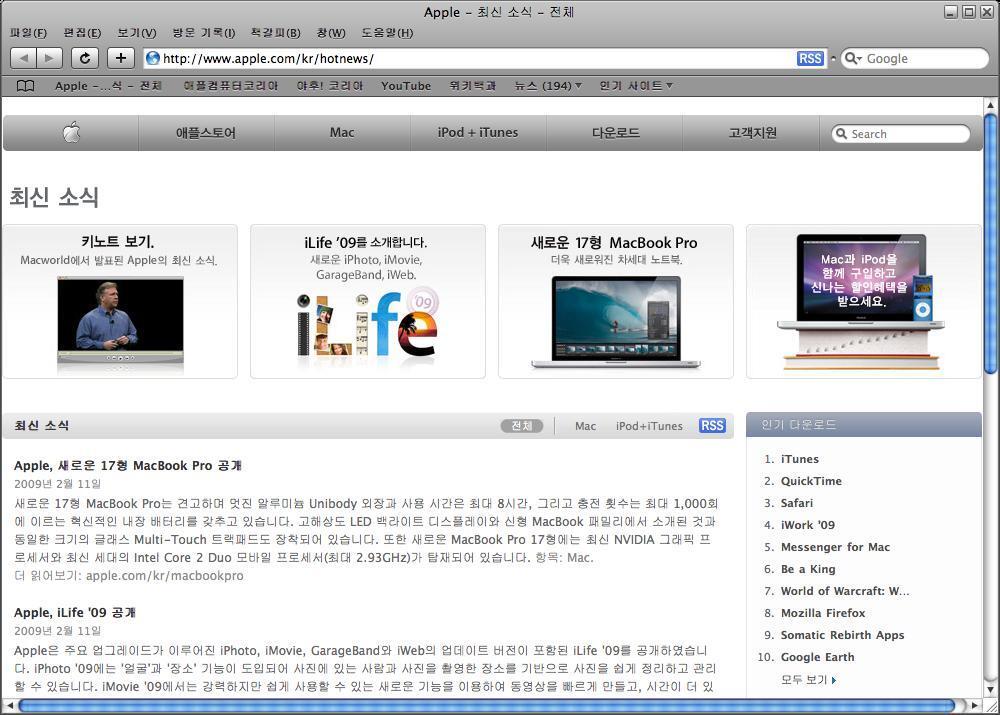The height and width of the screenshot is (715, 1000).
Task: Reload the page with the refresh button
Action: [x=84, y=58]
